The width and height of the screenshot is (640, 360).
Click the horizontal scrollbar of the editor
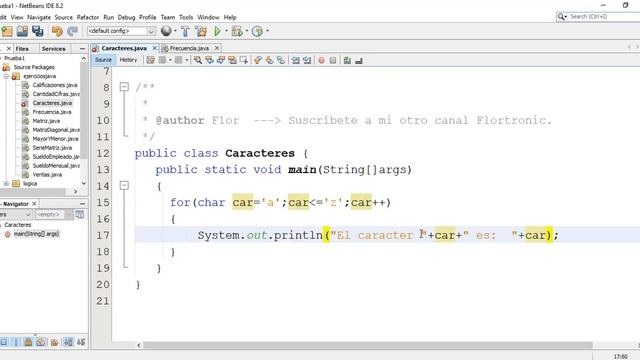coord(367,345)
